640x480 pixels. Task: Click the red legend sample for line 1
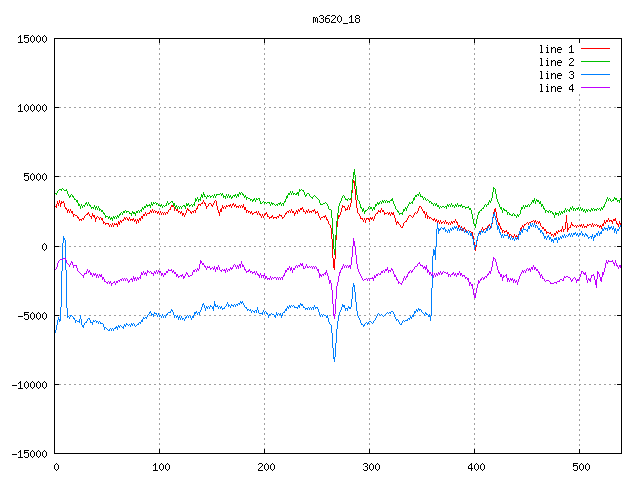[596, 49]
